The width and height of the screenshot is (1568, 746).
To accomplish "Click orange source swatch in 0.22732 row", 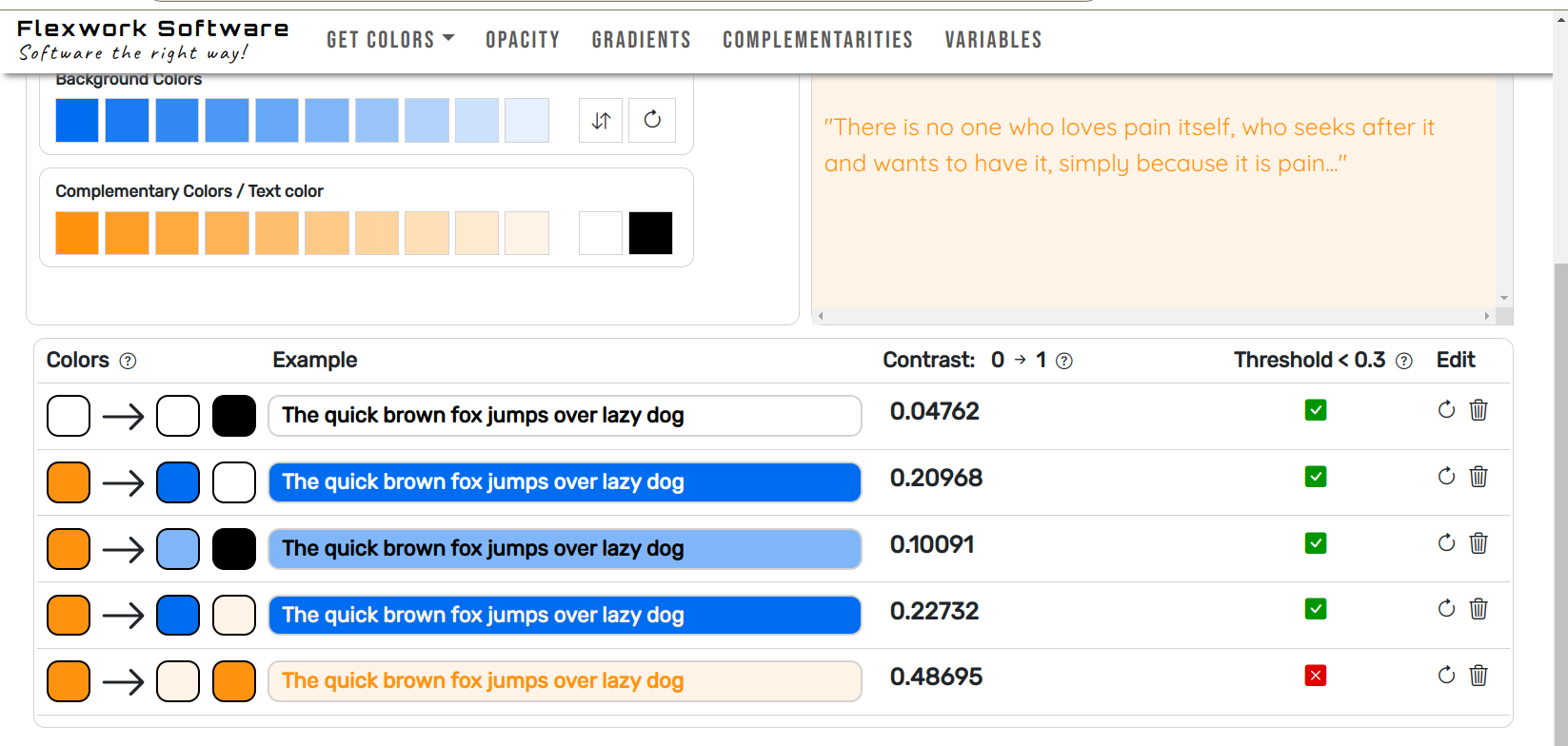I will pyautogui.click(x=69, y=615).
